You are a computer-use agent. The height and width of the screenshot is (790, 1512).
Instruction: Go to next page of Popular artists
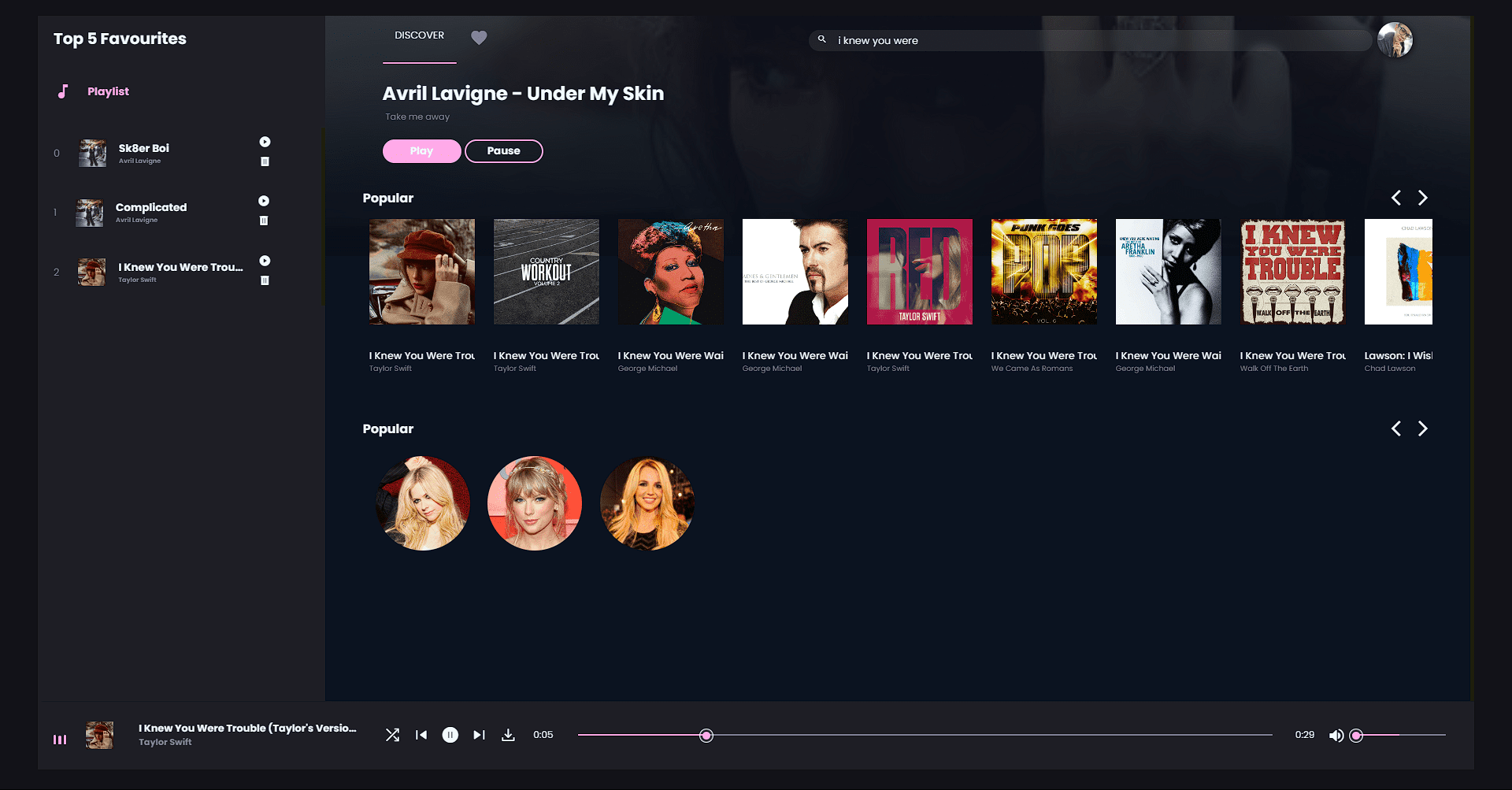click(1422, 428)
